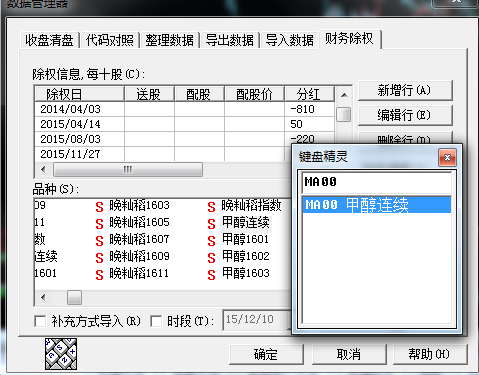
Task: Select 晚籼稻1611 in the list
Action: [x=139, y=273]
